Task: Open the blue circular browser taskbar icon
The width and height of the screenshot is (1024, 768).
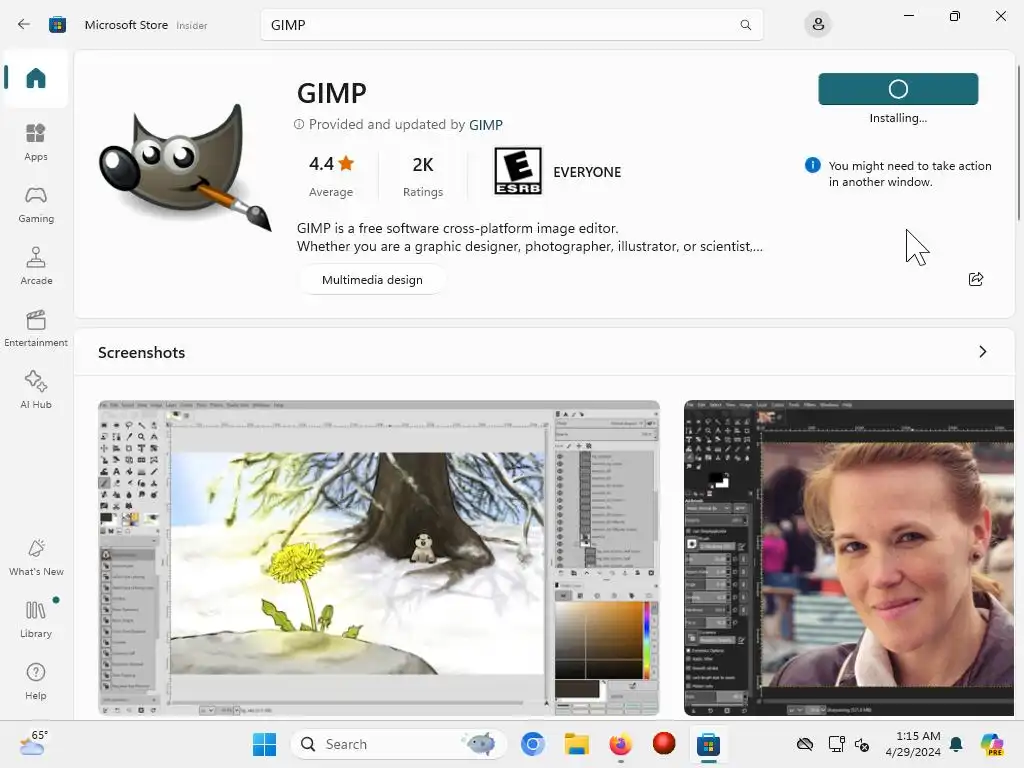Action: click(533, 744)
